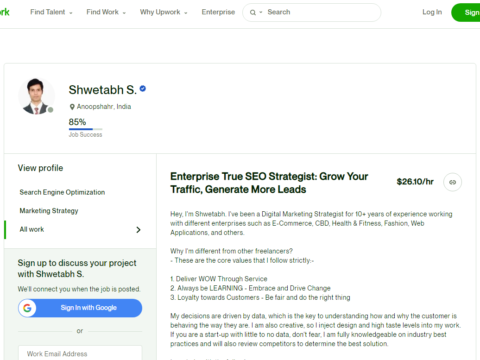Image resolution: width=480 pixels, height=360 pixels.
Task: Click "2. Always be LEARNING" line
Action: tap(250, 288)
